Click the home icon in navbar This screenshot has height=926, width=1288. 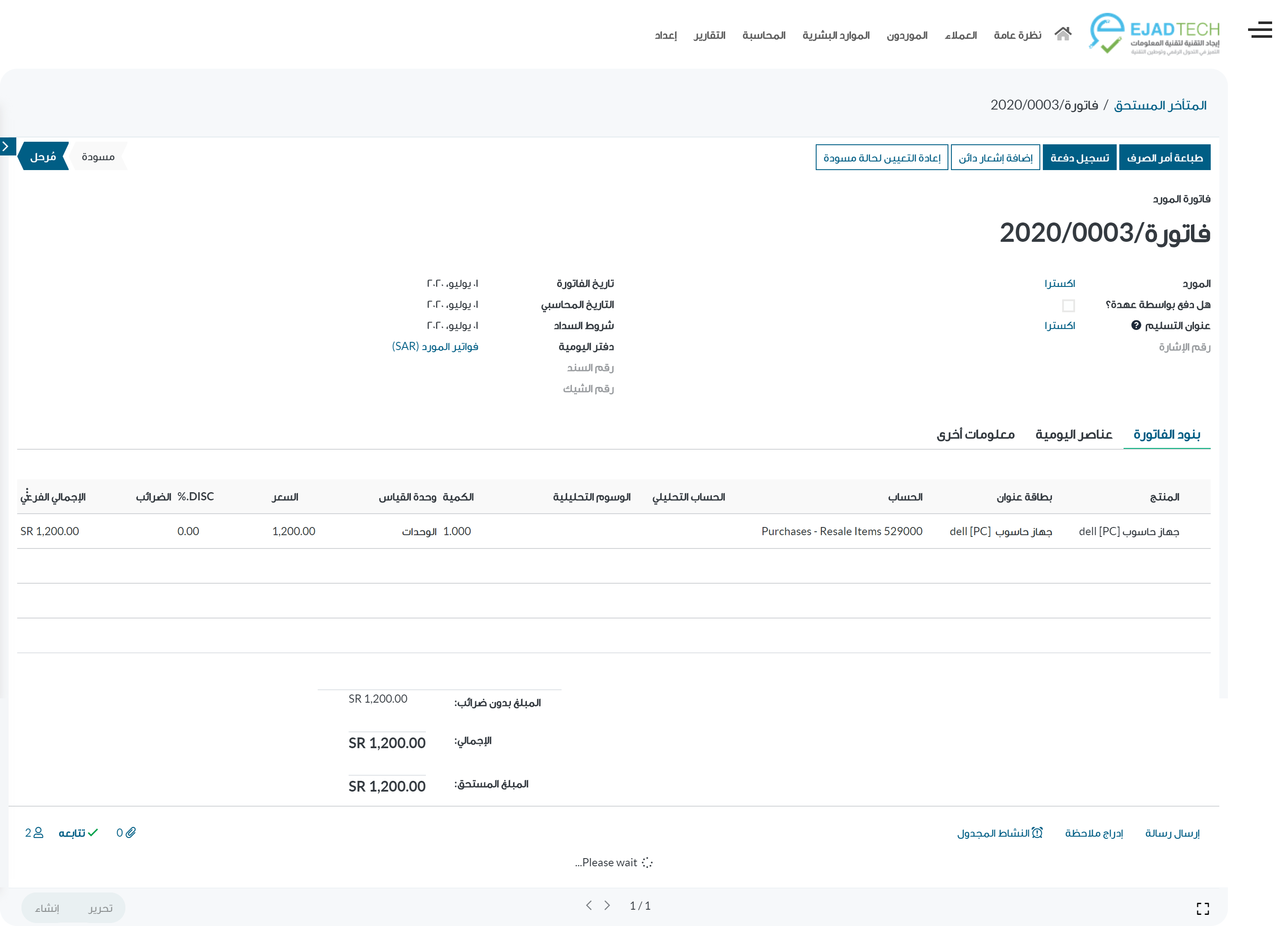1063,34
